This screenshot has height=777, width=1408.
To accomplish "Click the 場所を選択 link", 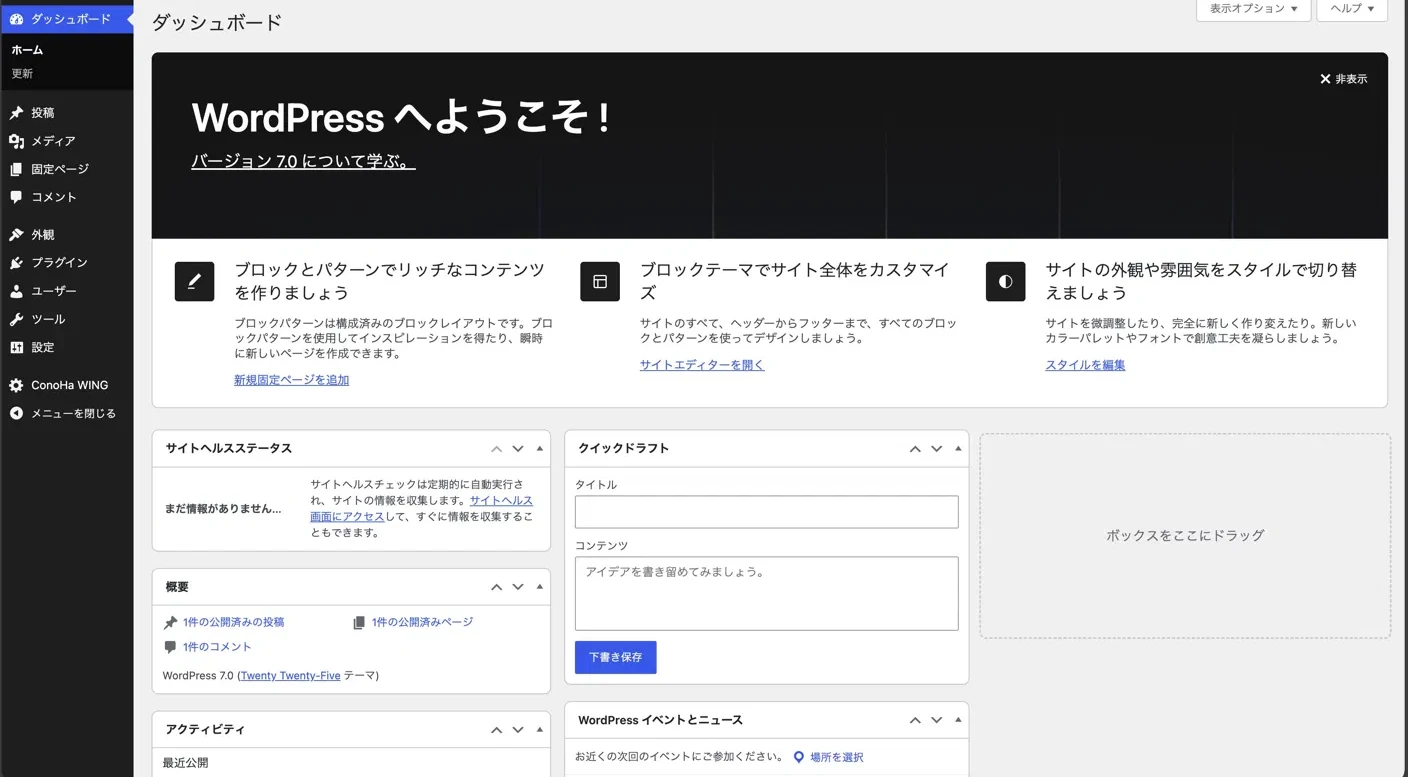I will [x=836, y=757].
